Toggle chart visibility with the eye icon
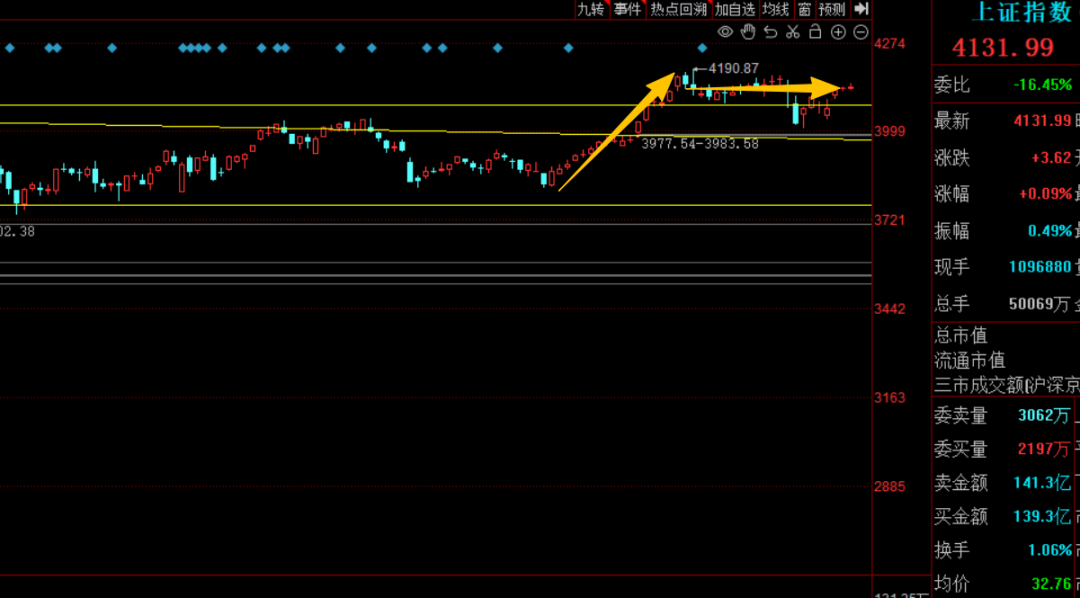 tap(725, 32)
